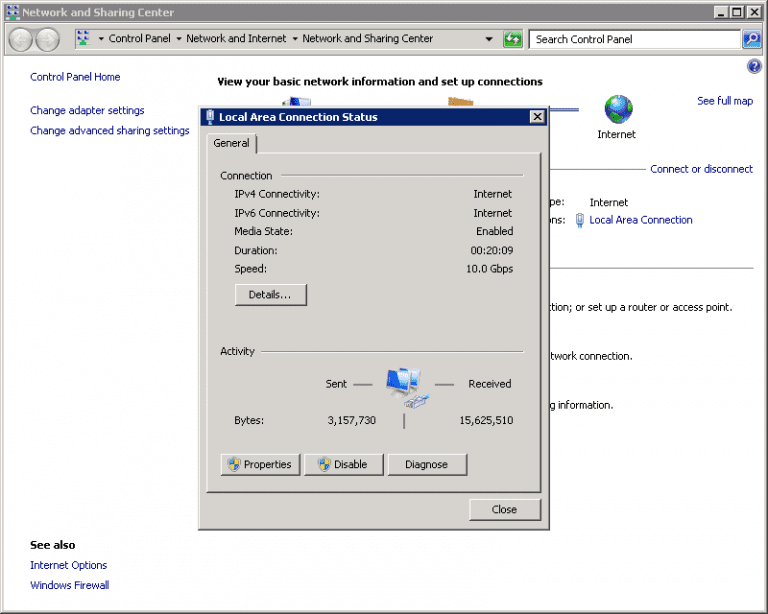
Task: Select the General tab
Action: (232, 144)
